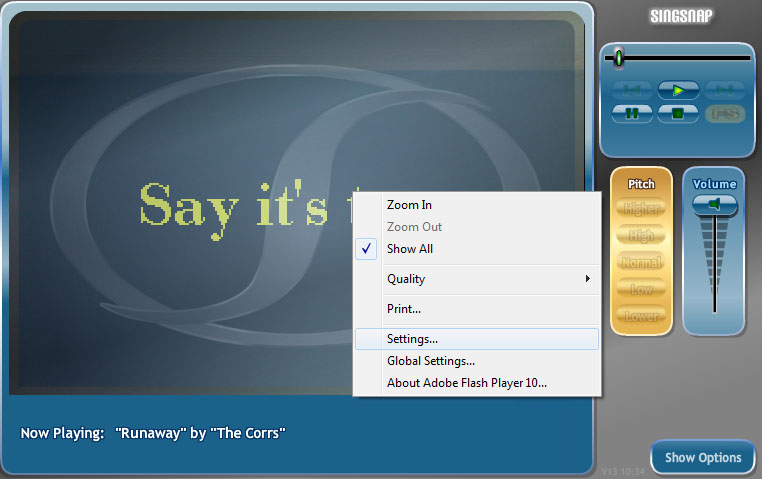The image size is (762, 479).
Task: Open Settings... from the context menu
Action: (x=477, y=339)
